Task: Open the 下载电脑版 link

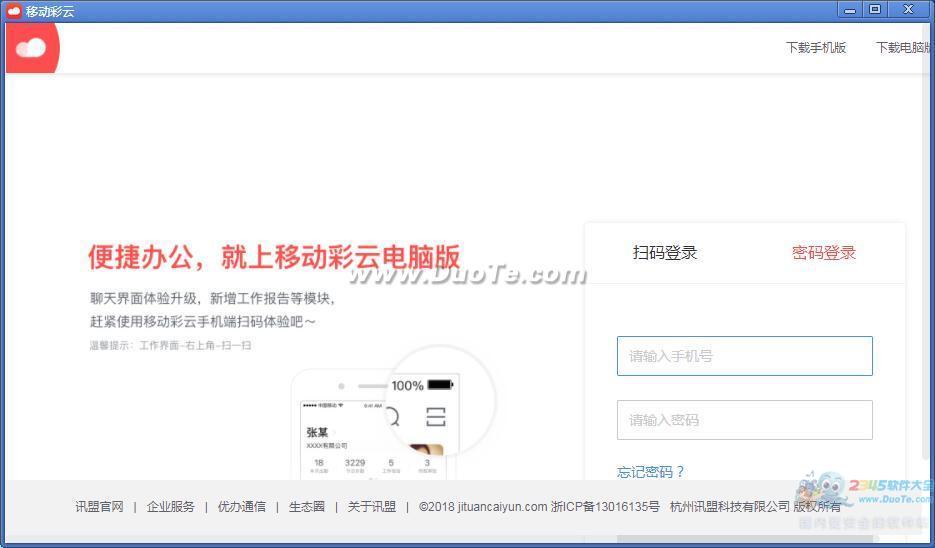Action: [903, 48]
